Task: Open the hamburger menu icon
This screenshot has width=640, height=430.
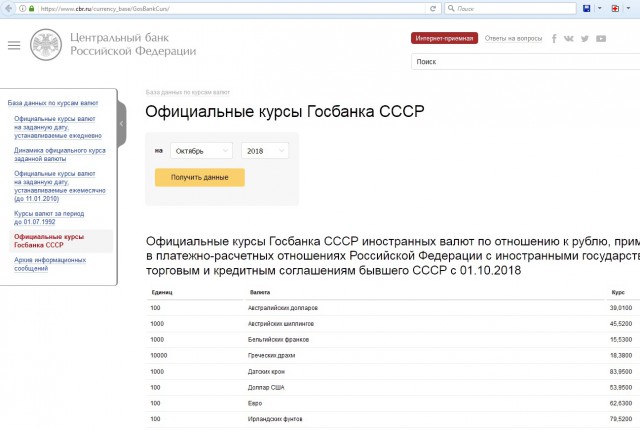Action: pos(14,45)
